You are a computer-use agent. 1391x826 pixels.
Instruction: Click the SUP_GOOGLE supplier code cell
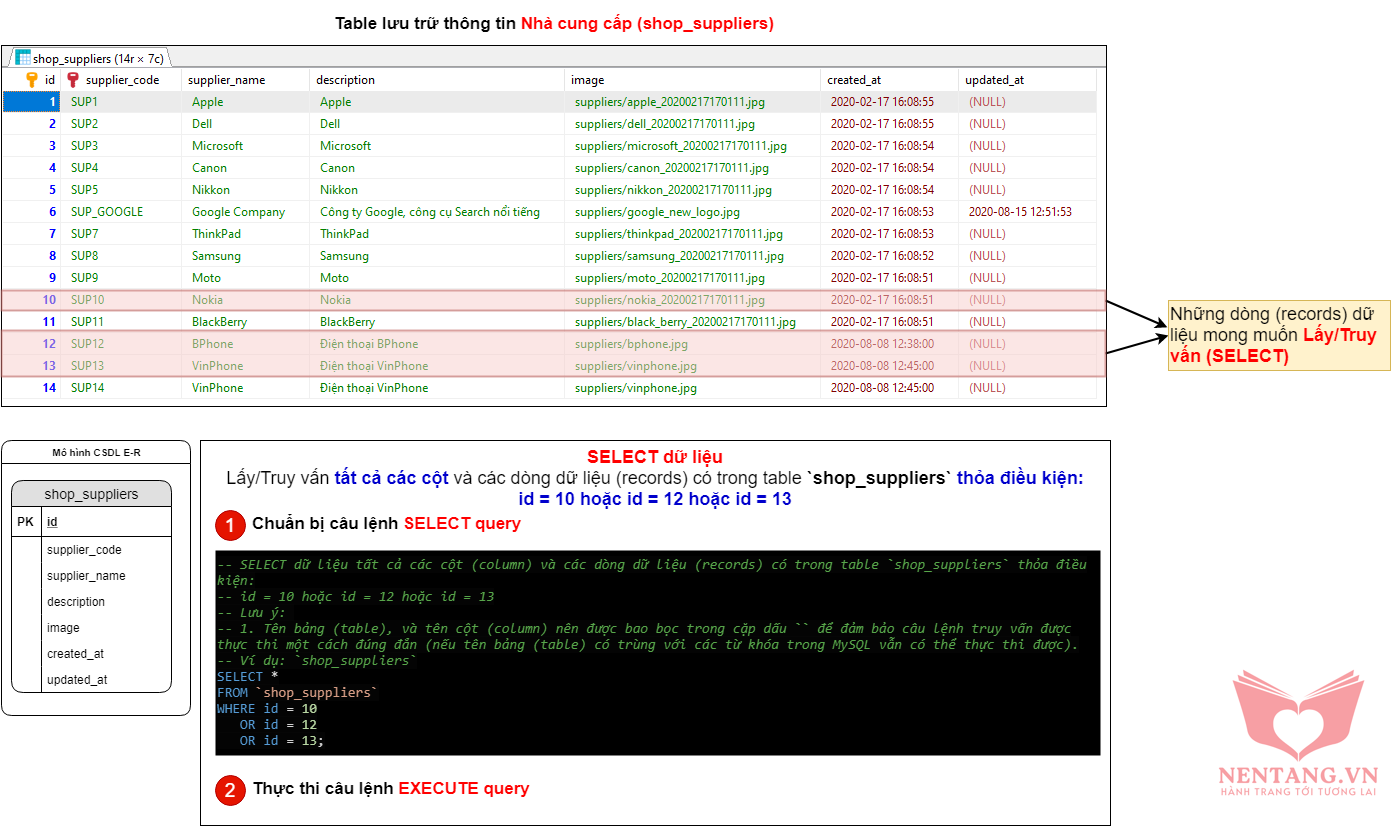107,212
